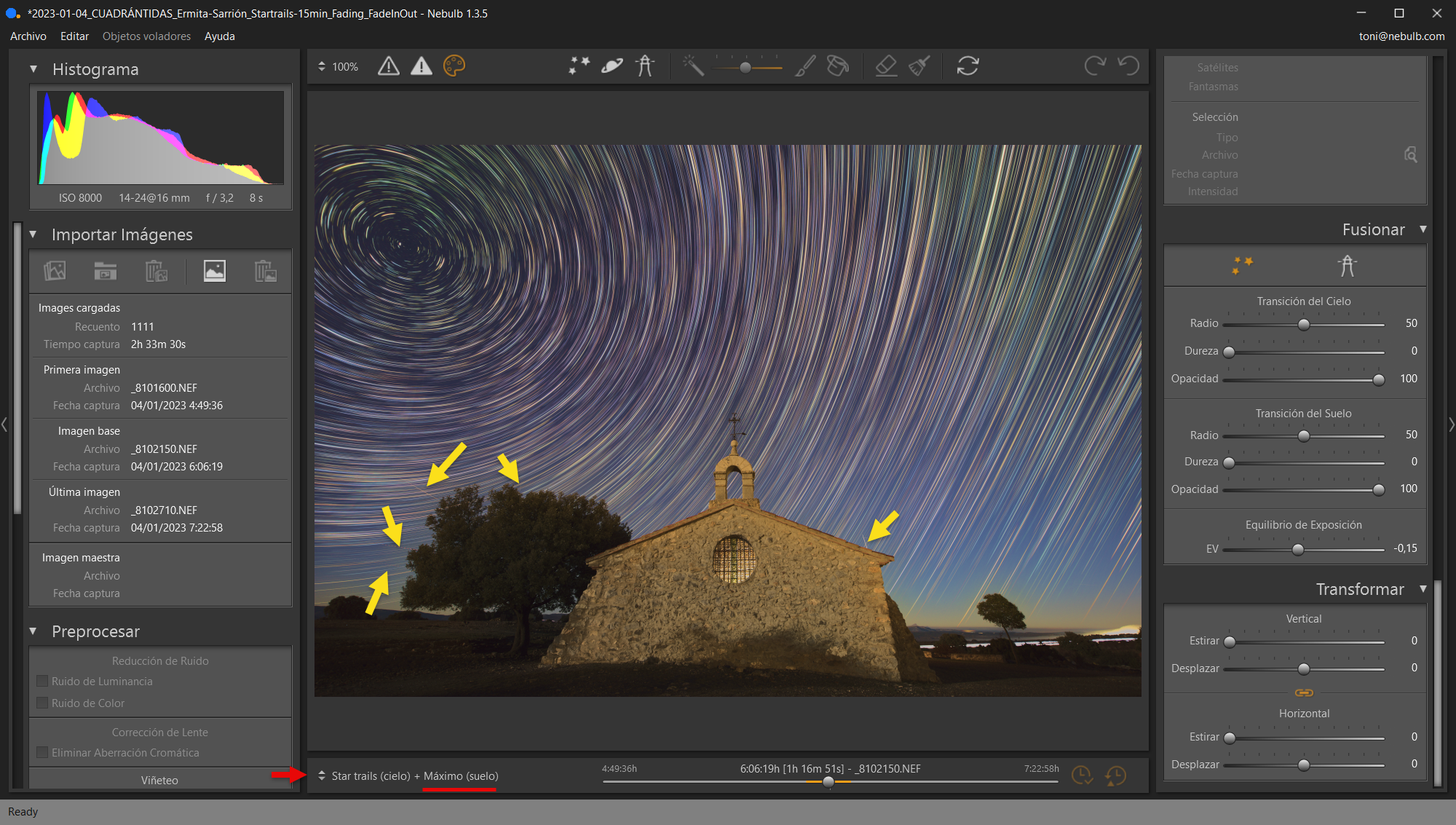
Task: Click the toni@nebulb.com account link
Action: click(x=1401, y=36)
